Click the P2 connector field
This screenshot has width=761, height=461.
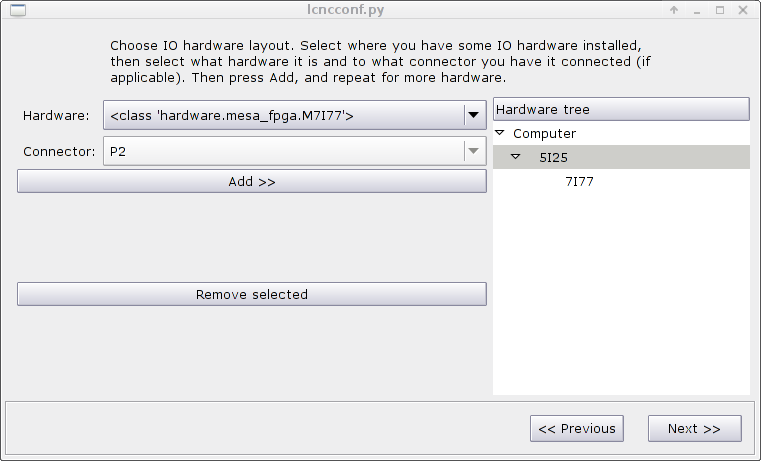point(283,151)
